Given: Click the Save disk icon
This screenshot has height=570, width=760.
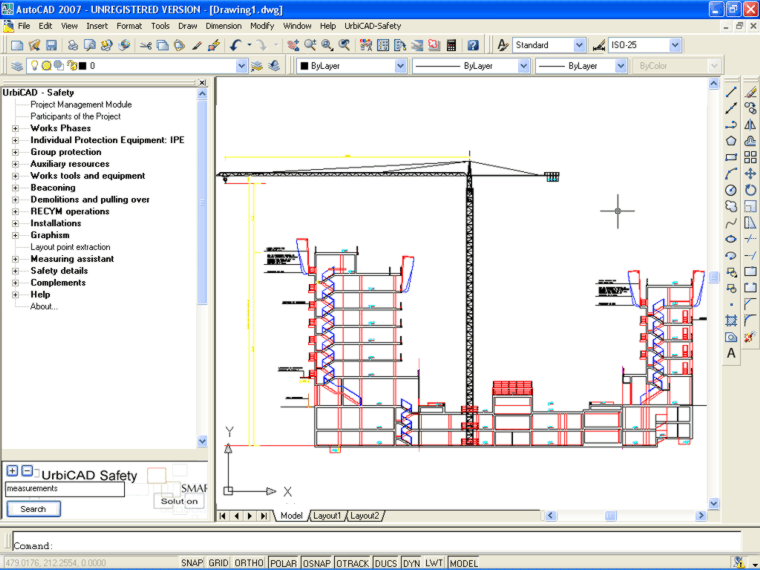Looking at the screenshot, I should point(51,45).
